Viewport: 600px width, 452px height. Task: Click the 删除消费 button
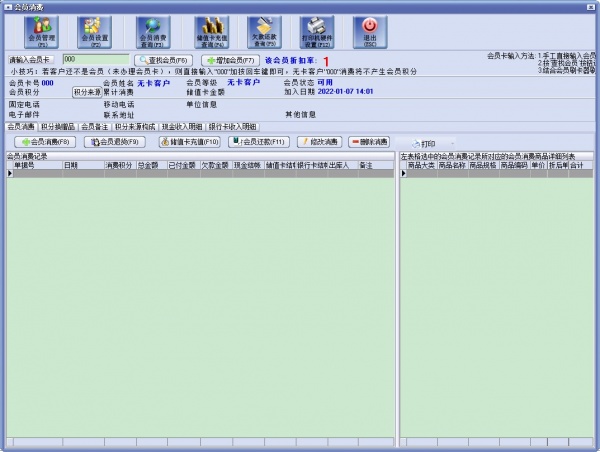tap(369, 142)
